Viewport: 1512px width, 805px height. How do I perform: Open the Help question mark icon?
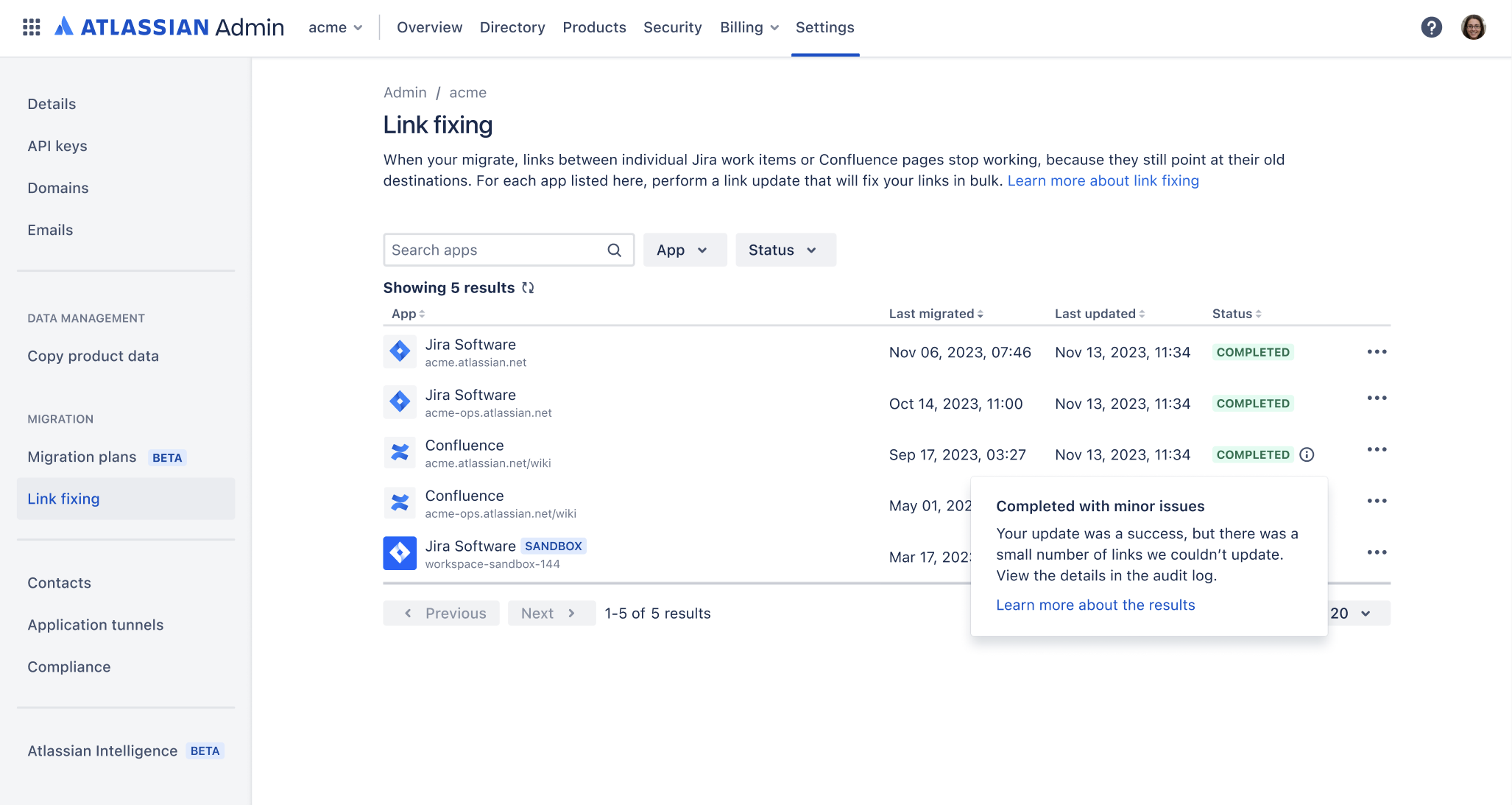(x=1431, y=27)
